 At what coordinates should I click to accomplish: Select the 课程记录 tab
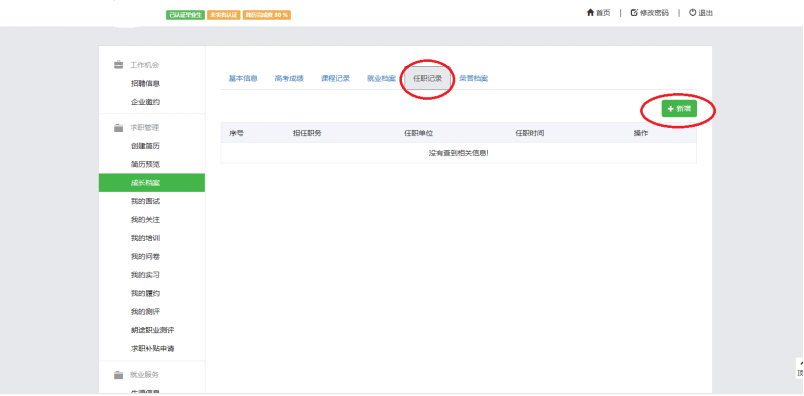coord(335,78)
